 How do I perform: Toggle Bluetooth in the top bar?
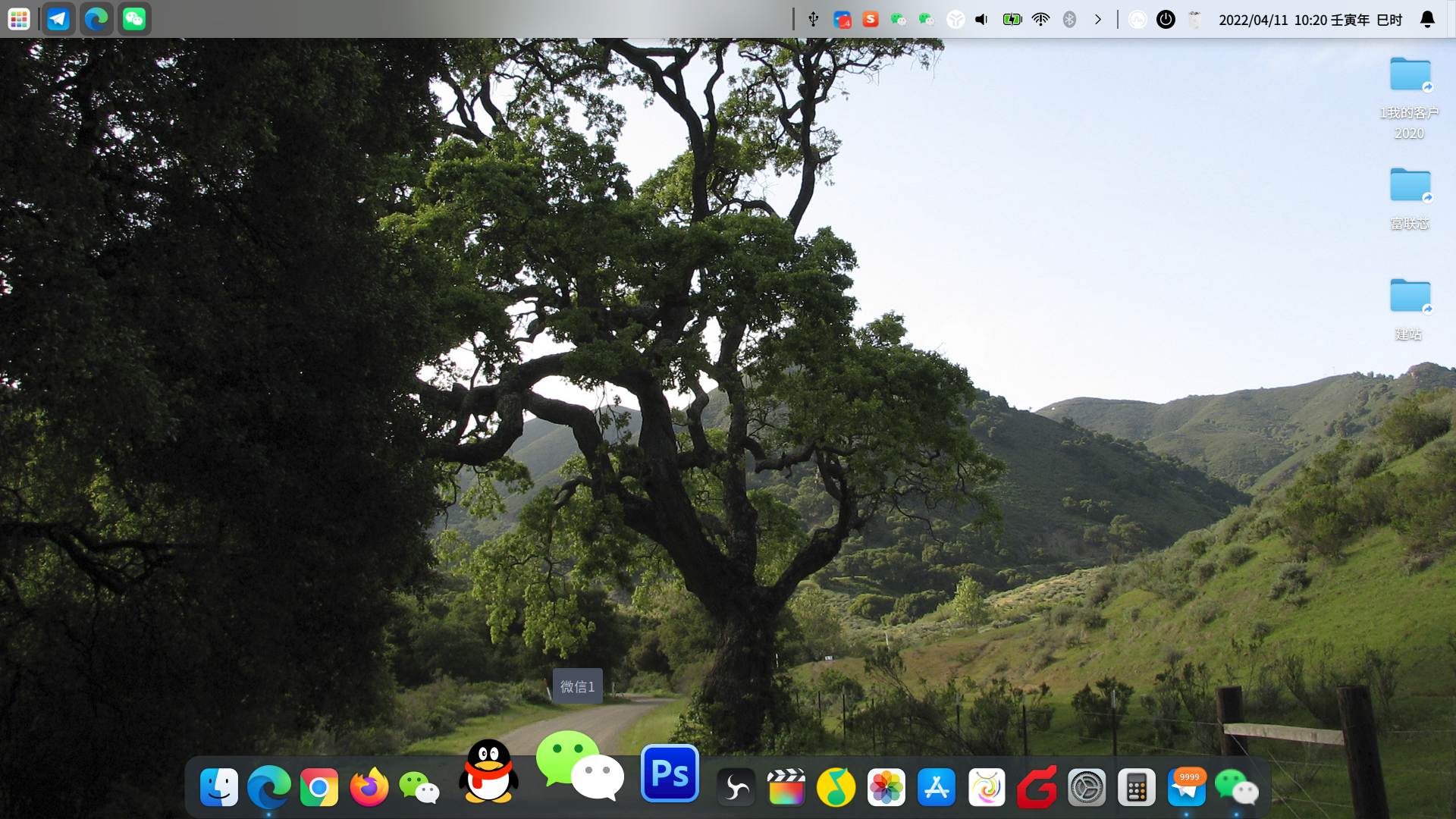point(1069,20)
